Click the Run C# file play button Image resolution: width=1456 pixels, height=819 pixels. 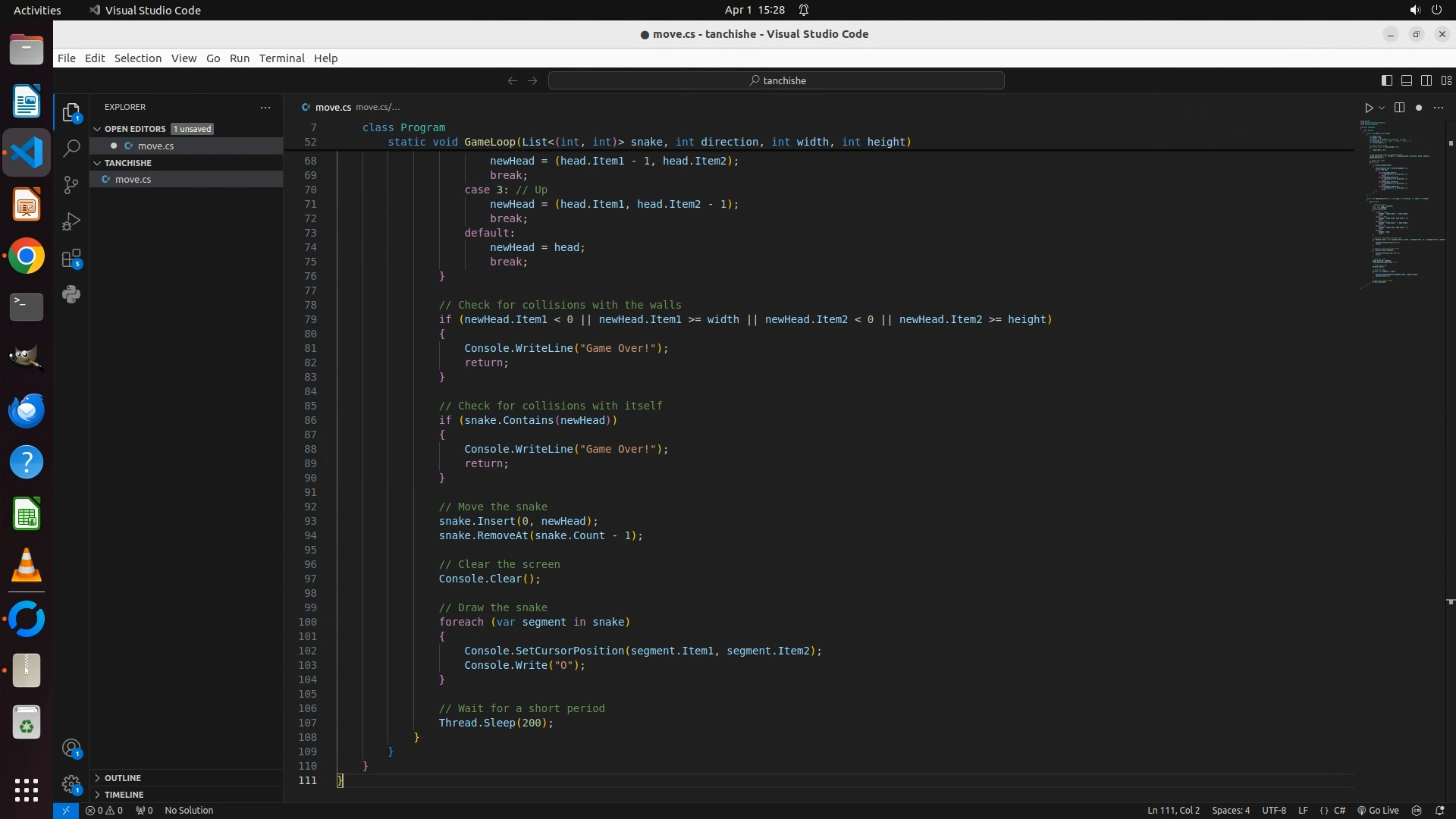[x=1369, y=108]
